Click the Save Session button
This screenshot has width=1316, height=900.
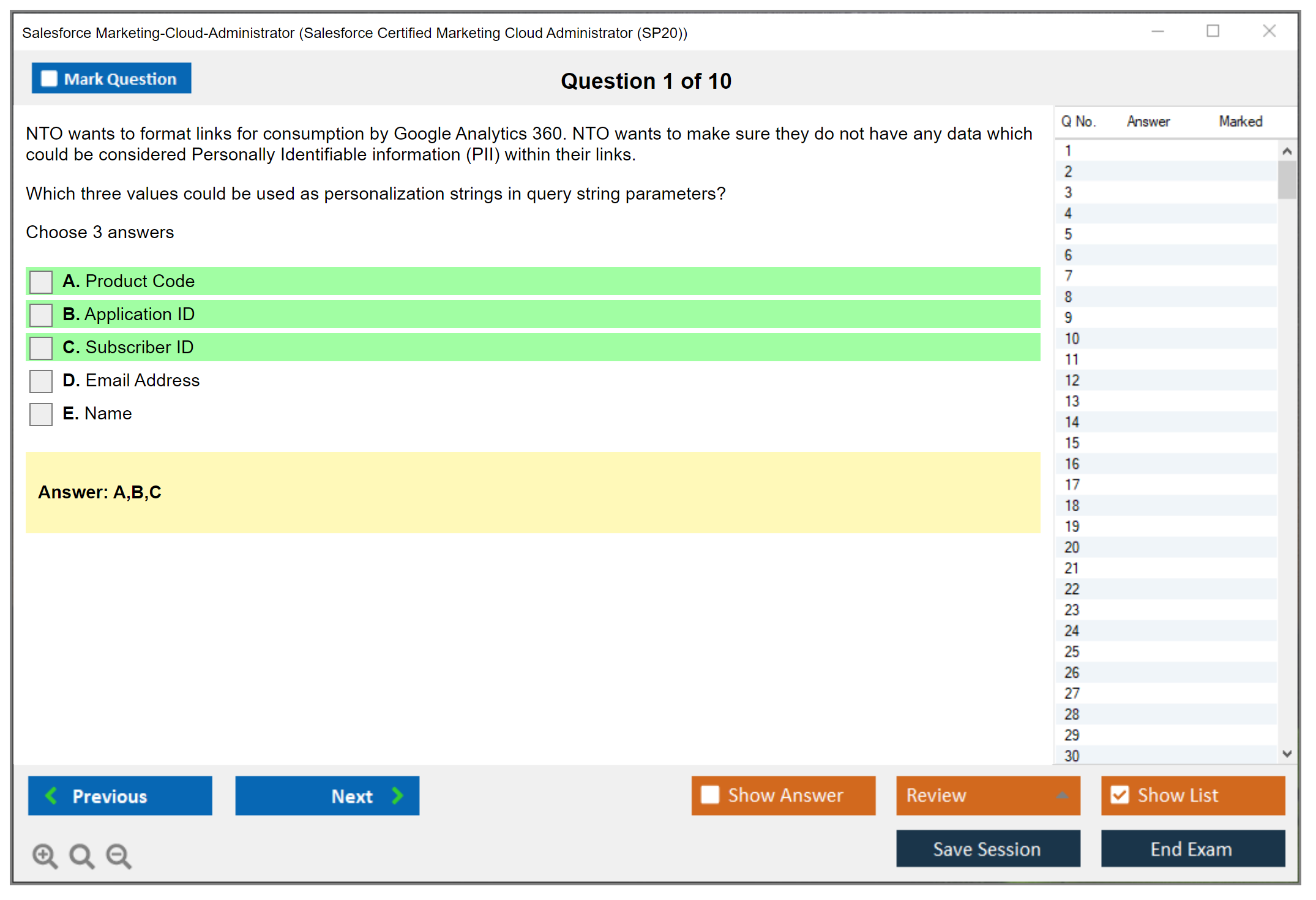(987, 849)
